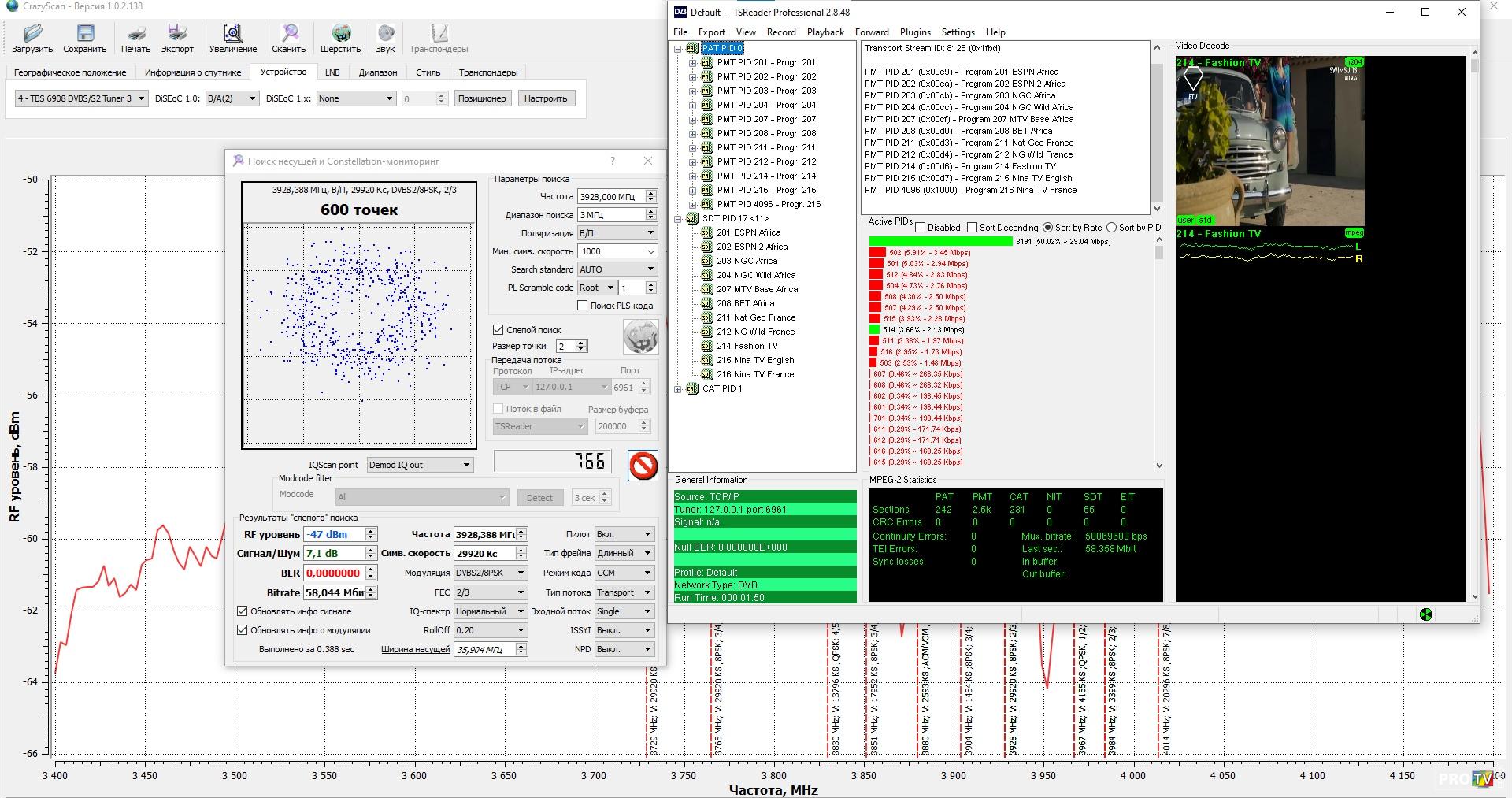Enable the Поиск PLS-кода checkbox
The width and height of the screenshot is (1512, 798).
[x=583, y=306]
